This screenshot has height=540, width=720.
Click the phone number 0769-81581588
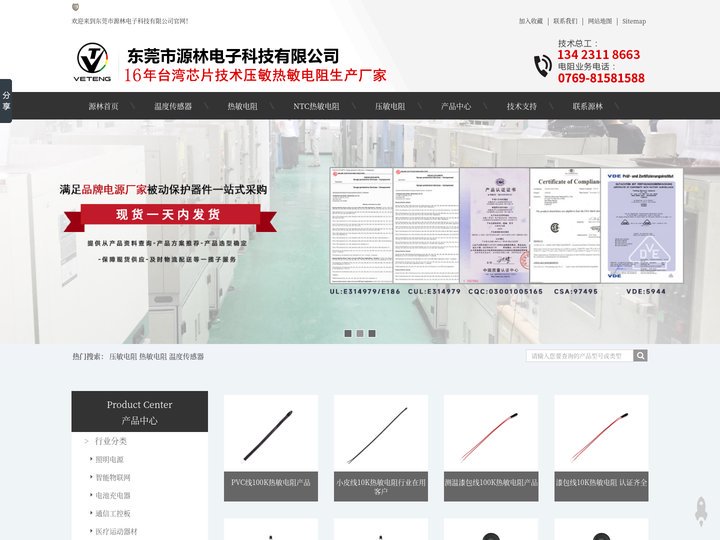click(601, 78)
